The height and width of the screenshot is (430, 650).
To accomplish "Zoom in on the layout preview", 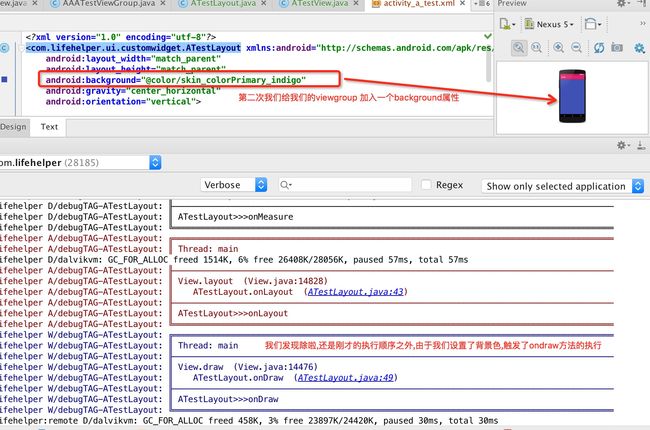I will click(x=558, y=48).
